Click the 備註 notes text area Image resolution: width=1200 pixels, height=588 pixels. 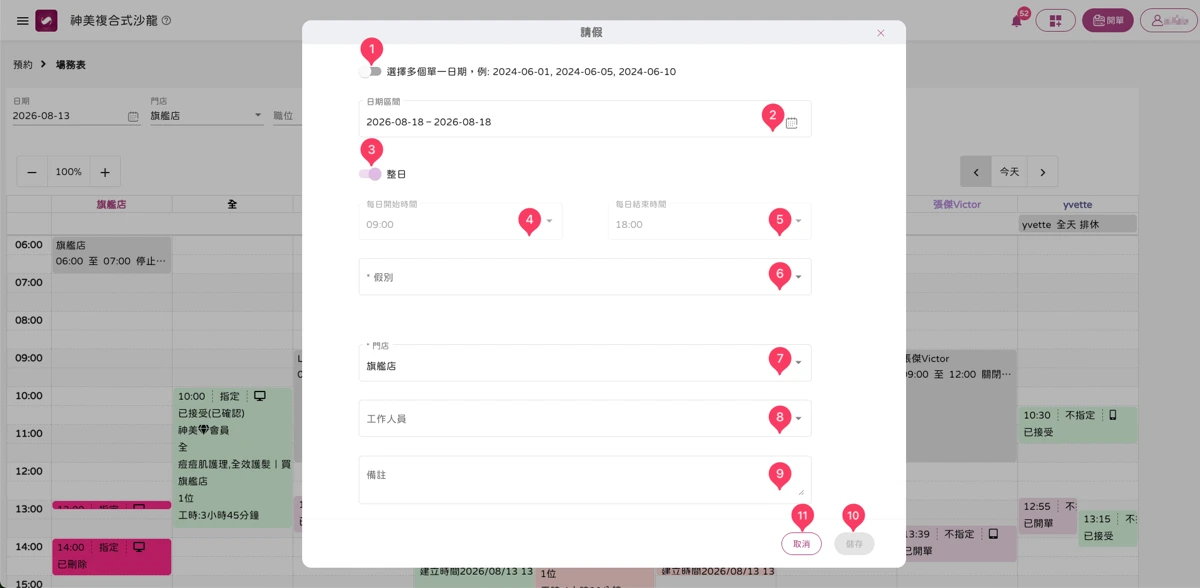(x=585, y=479)
